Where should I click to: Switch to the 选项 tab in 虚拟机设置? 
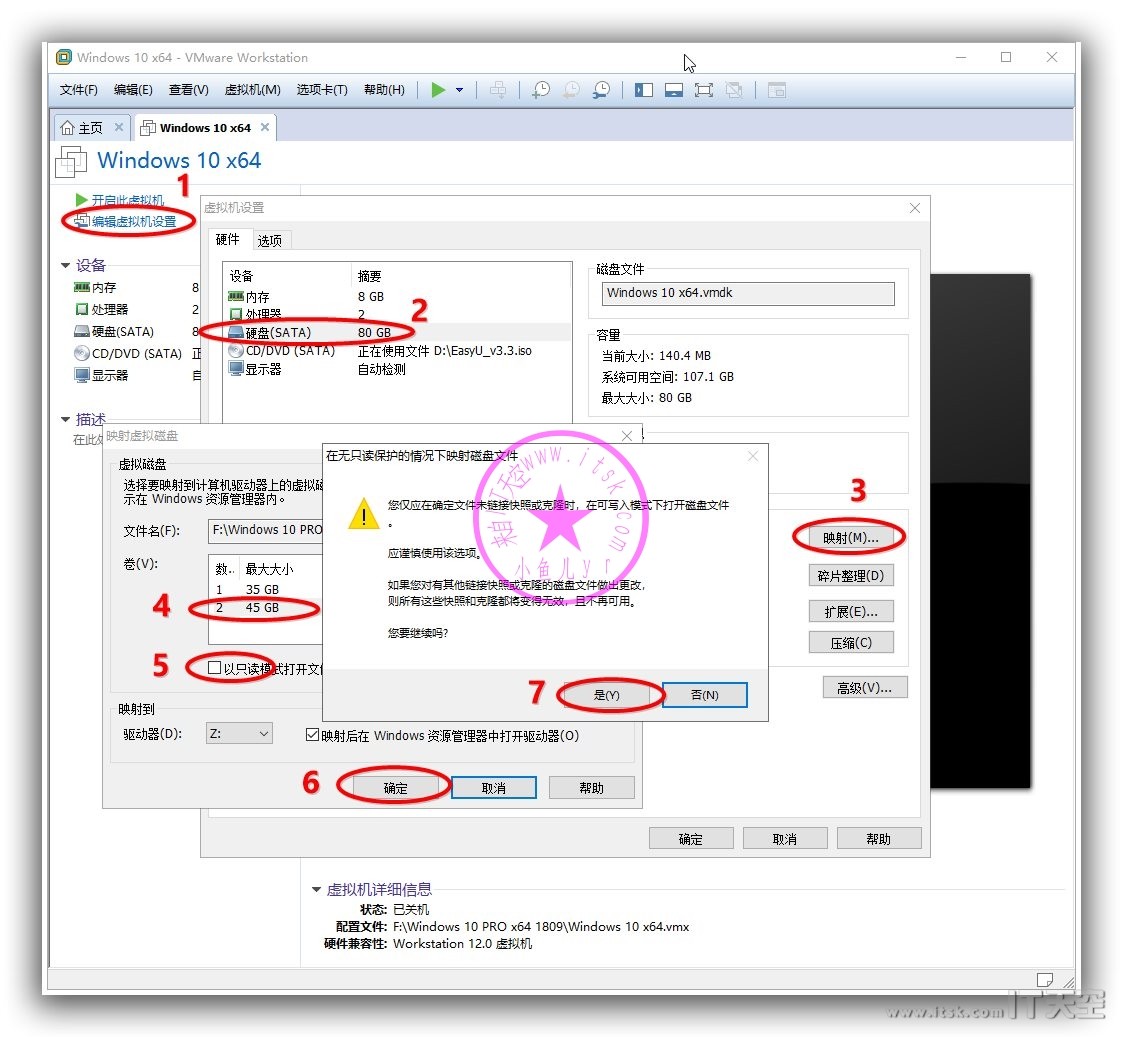pos(270,241)
